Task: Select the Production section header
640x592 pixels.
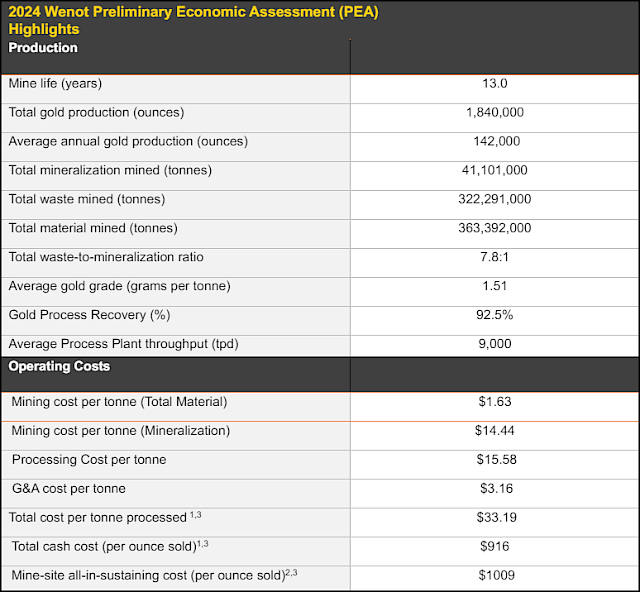Action: 43,48
